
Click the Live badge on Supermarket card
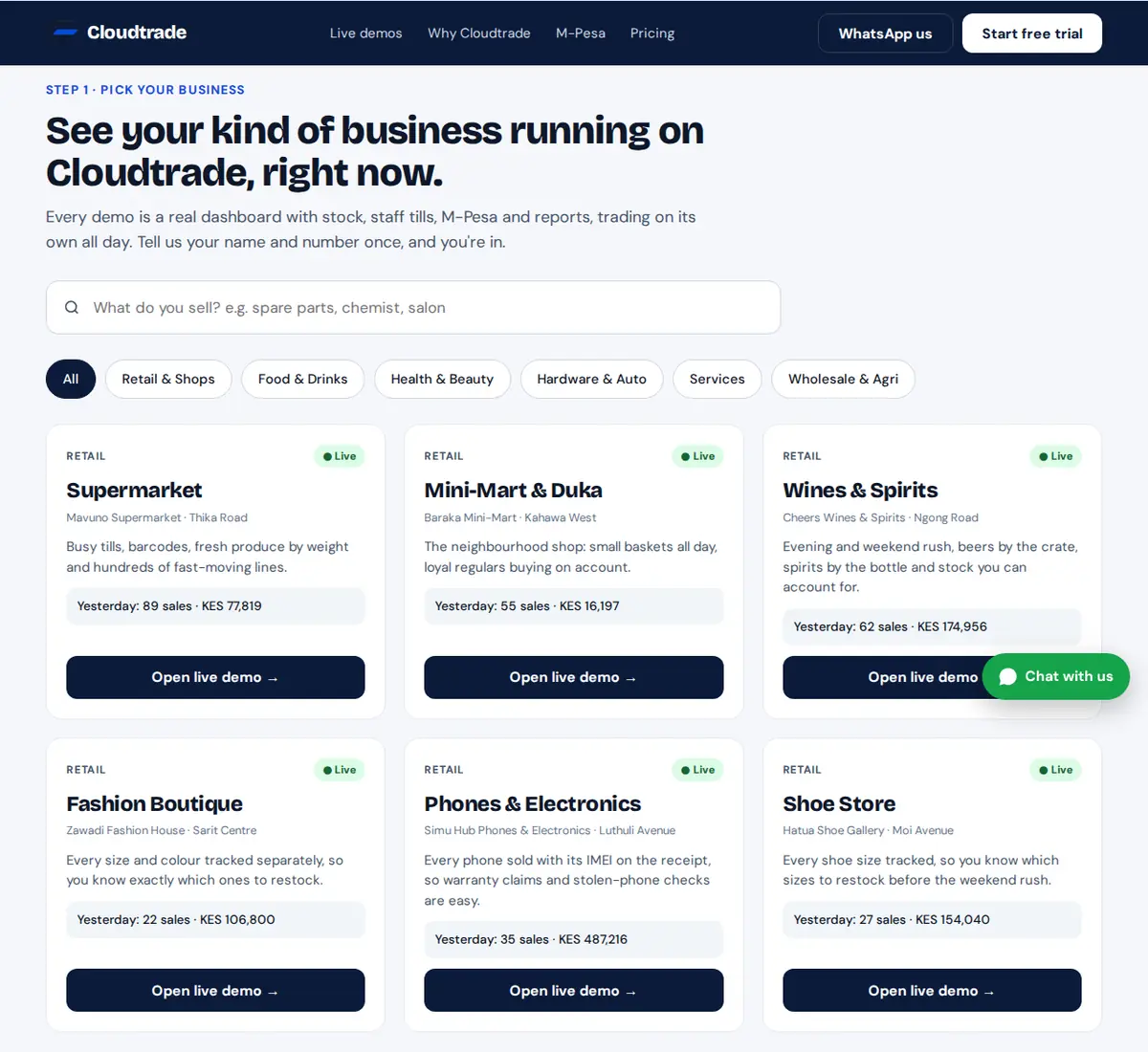coord(340,456)
